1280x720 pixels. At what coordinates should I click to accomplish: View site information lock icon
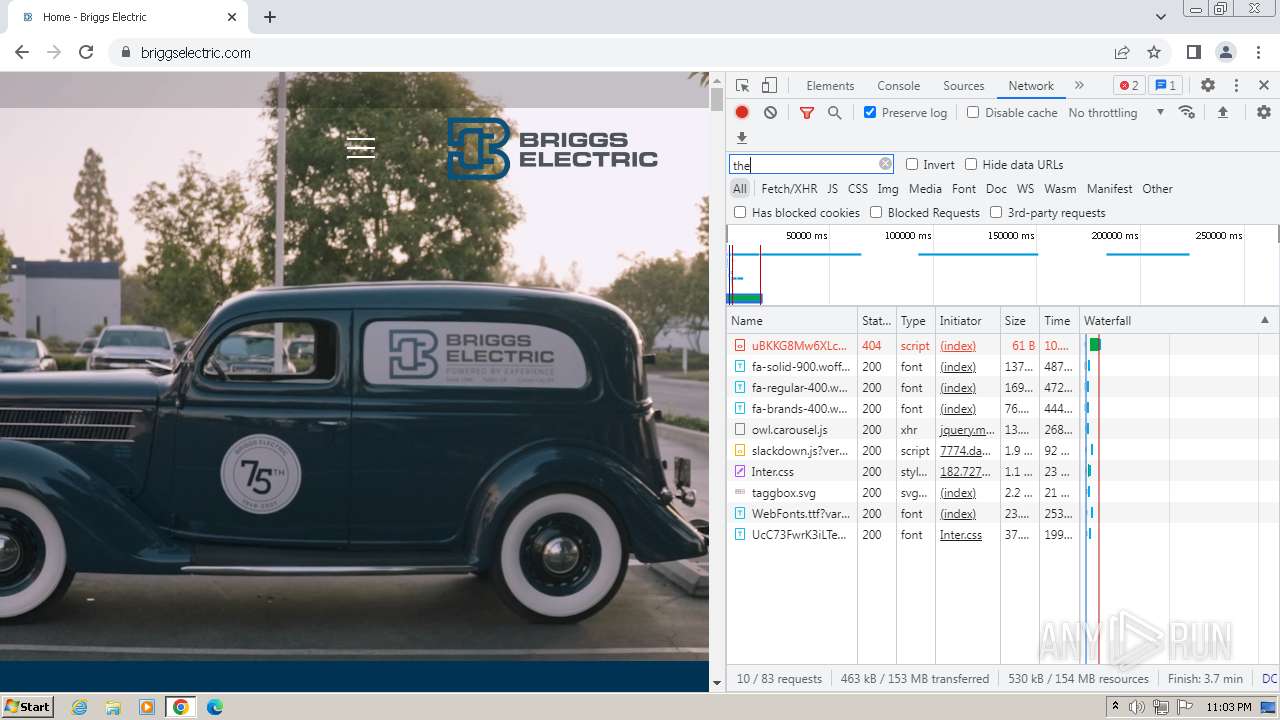126,52
